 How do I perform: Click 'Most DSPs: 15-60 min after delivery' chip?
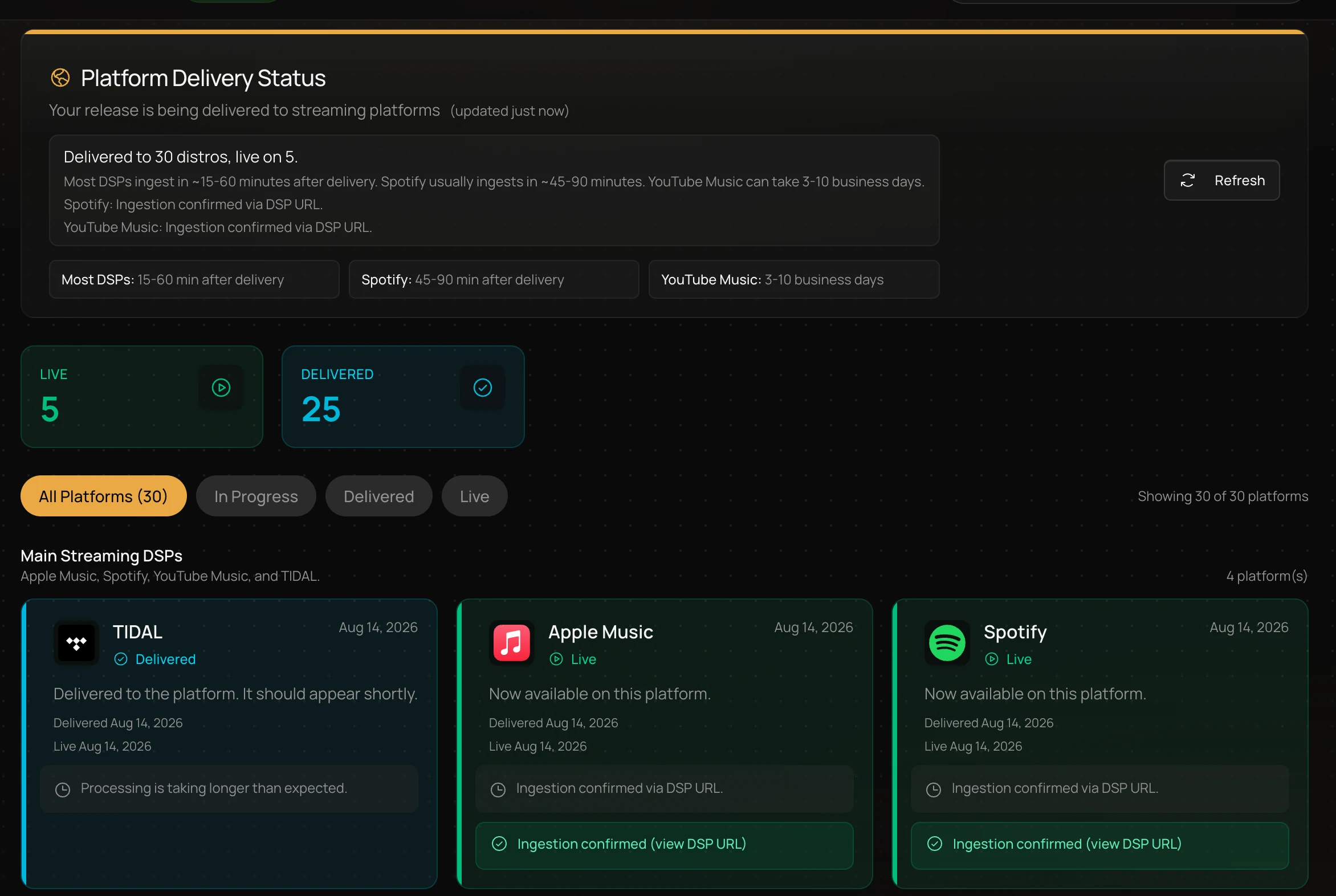tap(194, 279)
